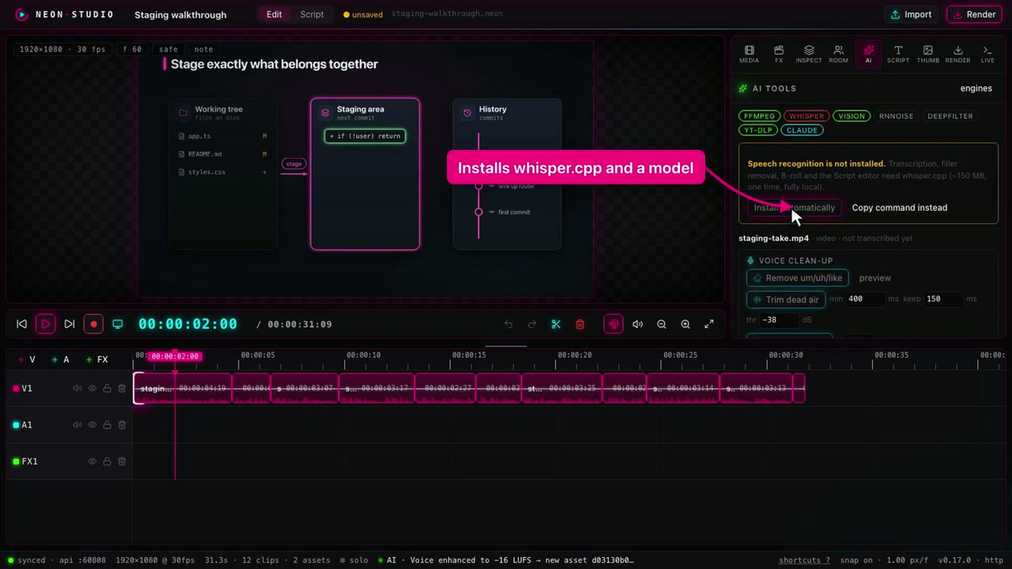This screenshot has width=1012, height=569.
Task: Add a new FX track
Action: coord(97,359)
